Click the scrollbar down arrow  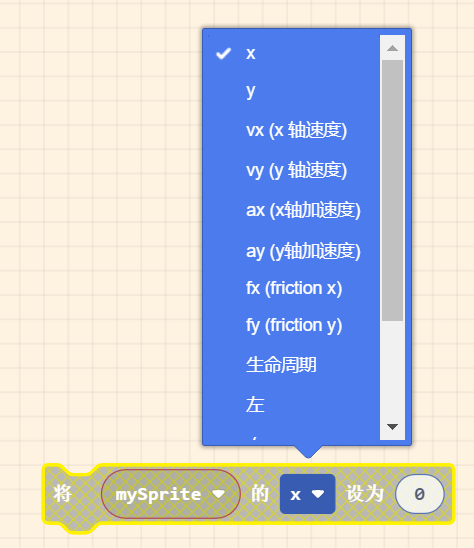pyautogui.click(x=392, y=427)
